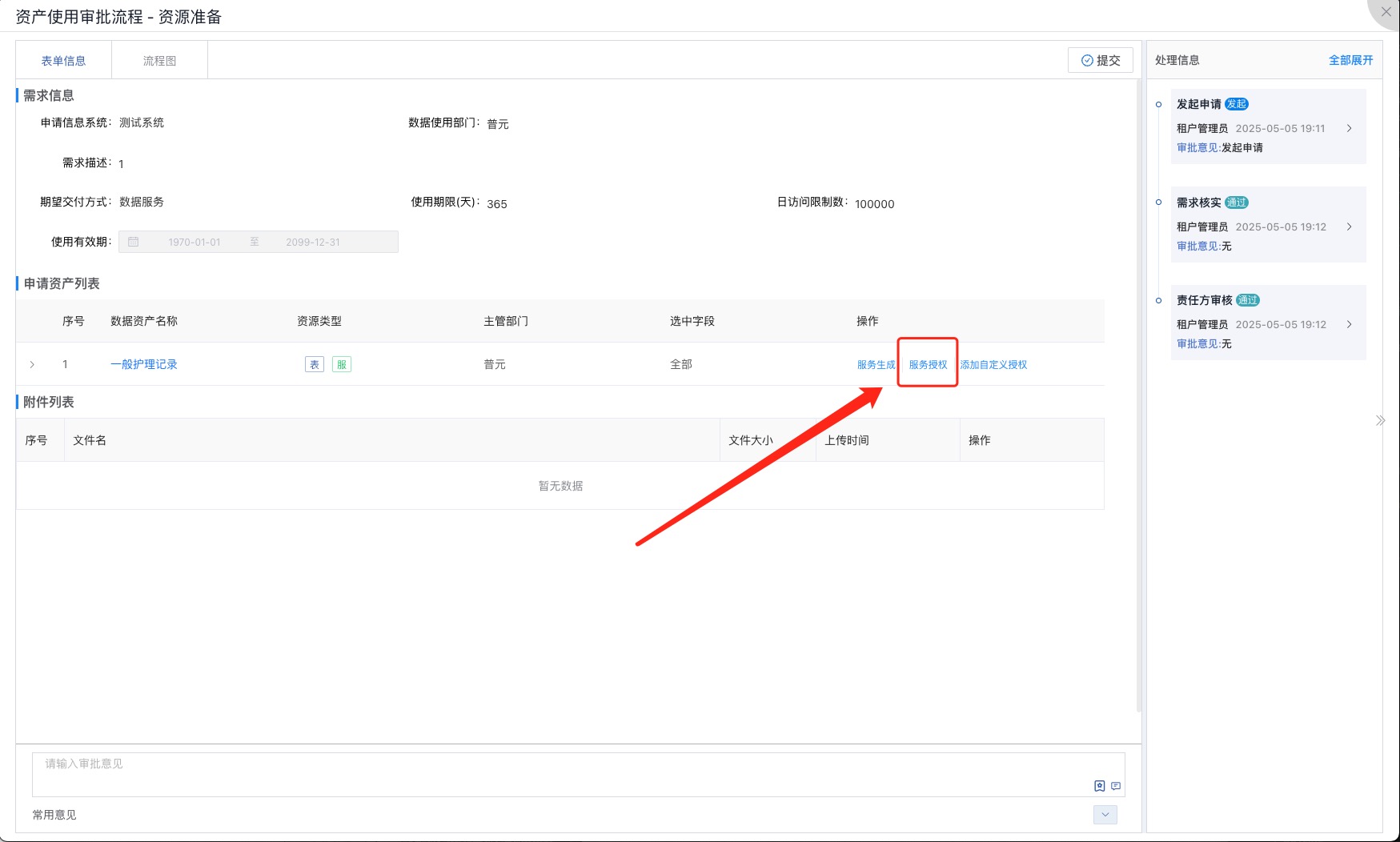The width and height of the screenshot is (1400, 842).
Task: Click the 2099-12-31 end date field
Action: [313, 242]
